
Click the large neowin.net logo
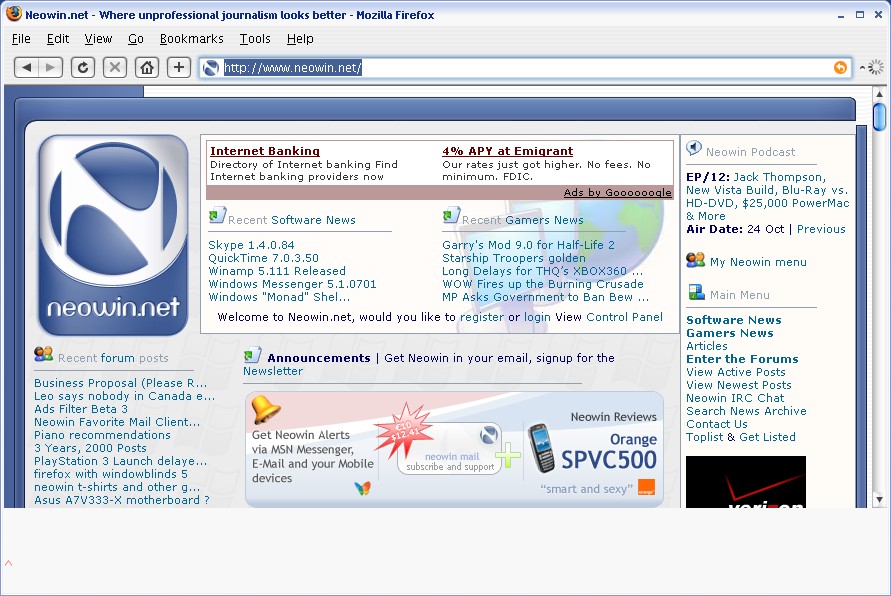pos(113,235)
